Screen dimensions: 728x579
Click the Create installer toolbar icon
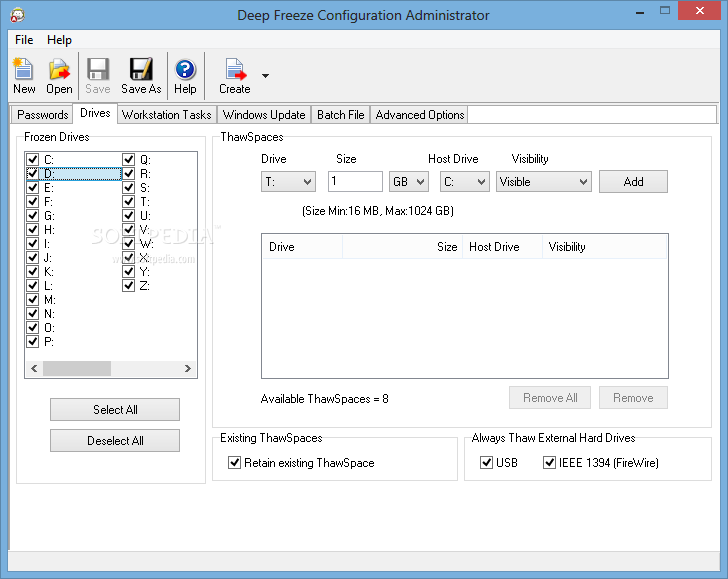(x=235, y=76)
